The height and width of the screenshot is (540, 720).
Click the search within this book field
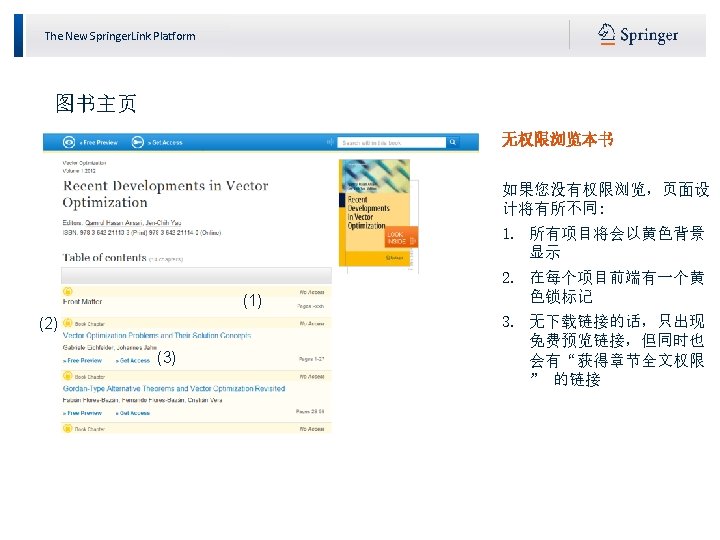click(392, 143)
